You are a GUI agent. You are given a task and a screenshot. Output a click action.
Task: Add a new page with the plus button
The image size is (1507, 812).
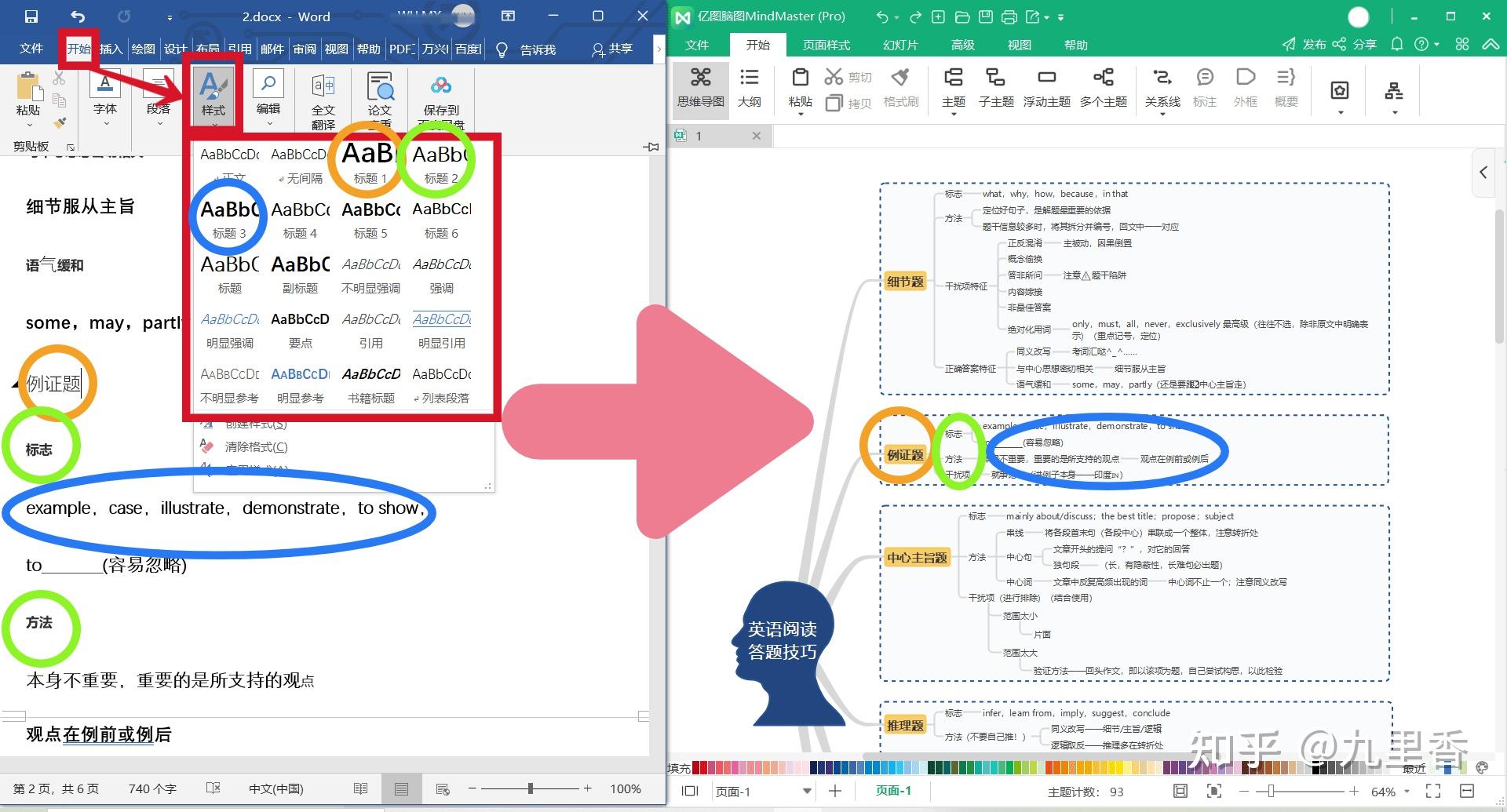pos(835,791)
